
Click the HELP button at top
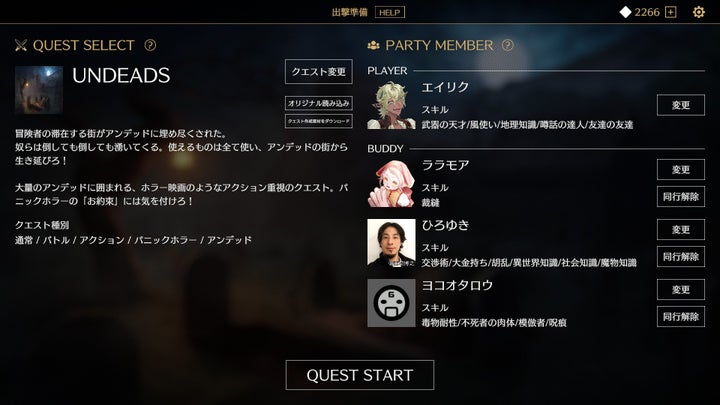point(390,12)
